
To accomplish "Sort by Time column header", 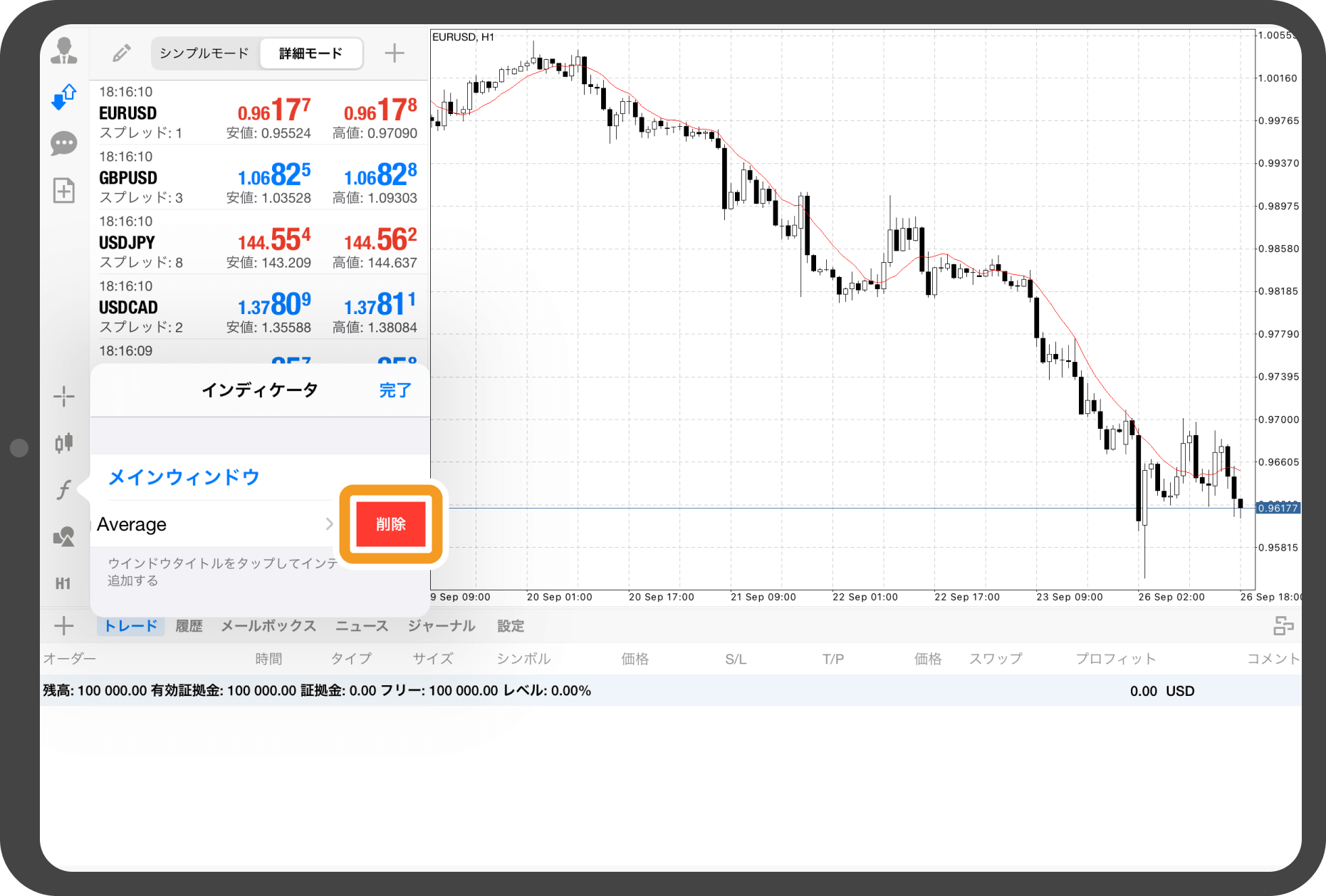I will (268, 659).
